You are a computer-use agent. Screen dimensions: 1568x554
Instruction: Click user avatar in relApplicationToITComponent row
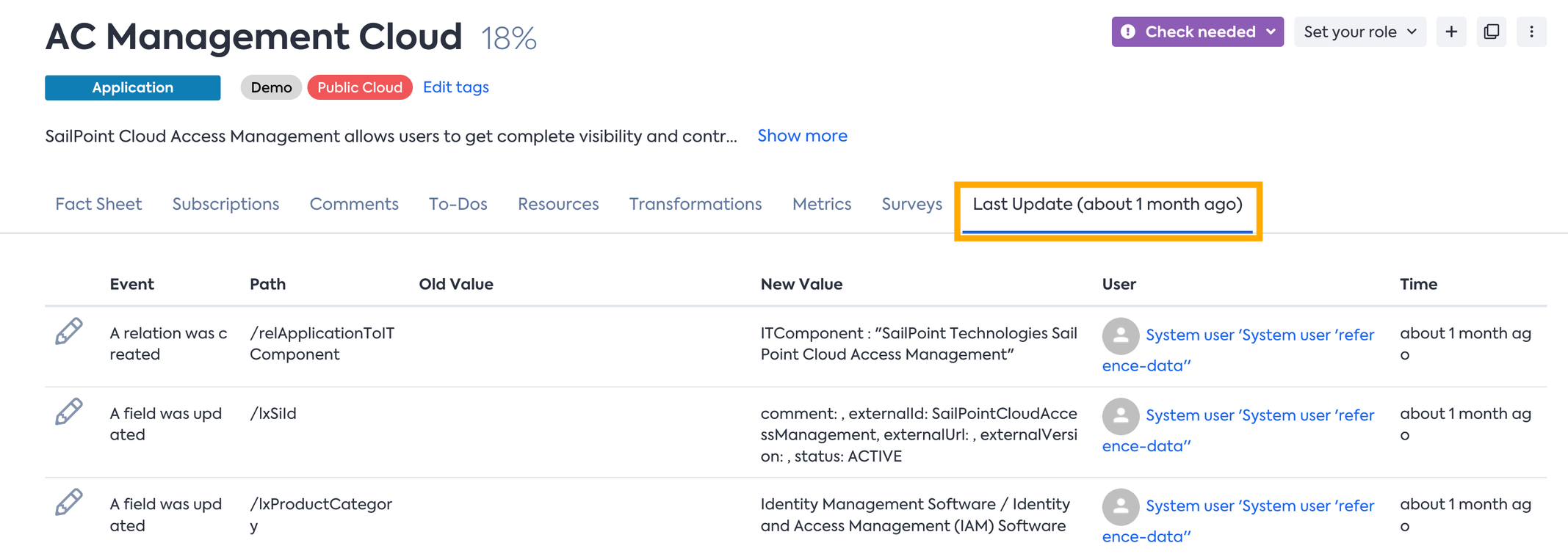click(x=1121, y=336)
